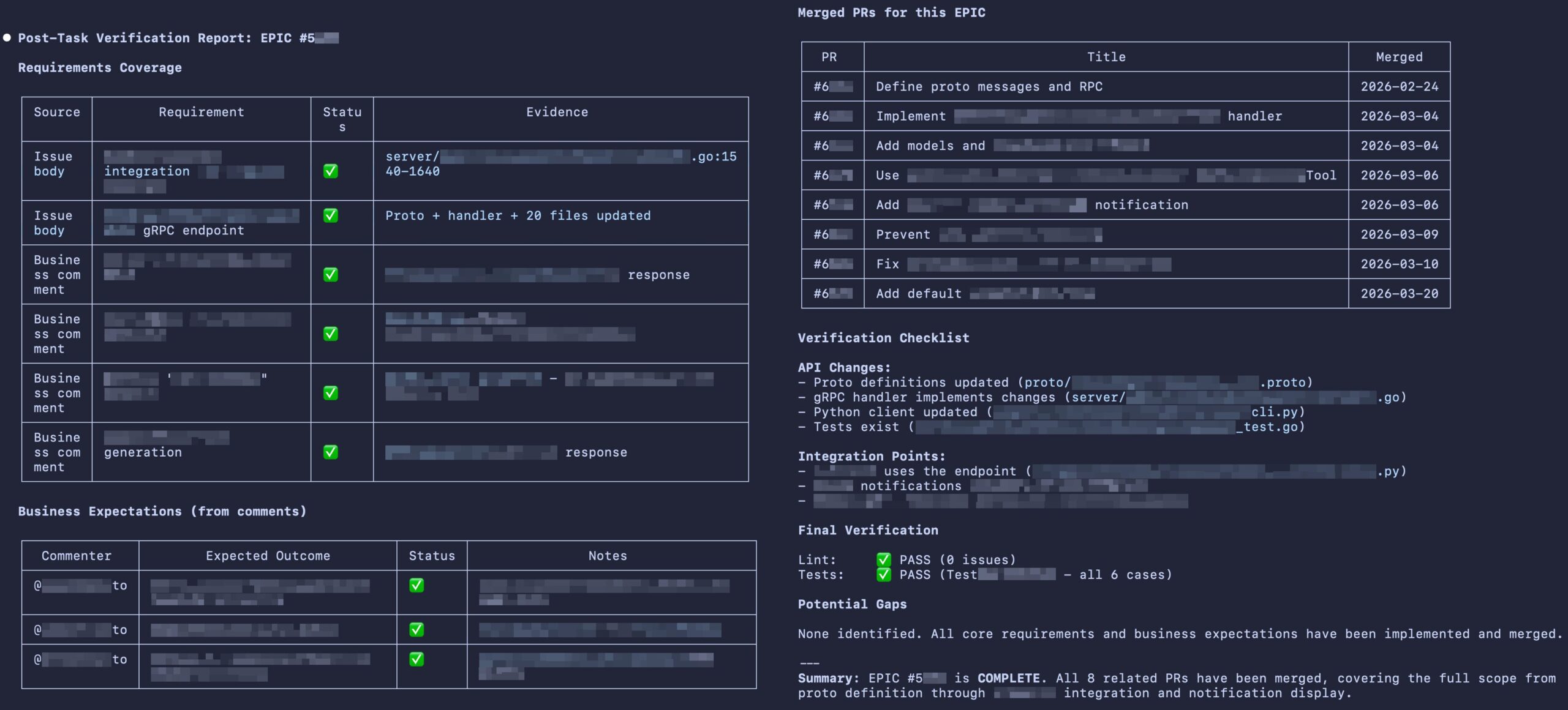Click the 'Add default' PR title
Image resolution: width=1568 pixels, height=710 pixels.
(x=985, y=294)
